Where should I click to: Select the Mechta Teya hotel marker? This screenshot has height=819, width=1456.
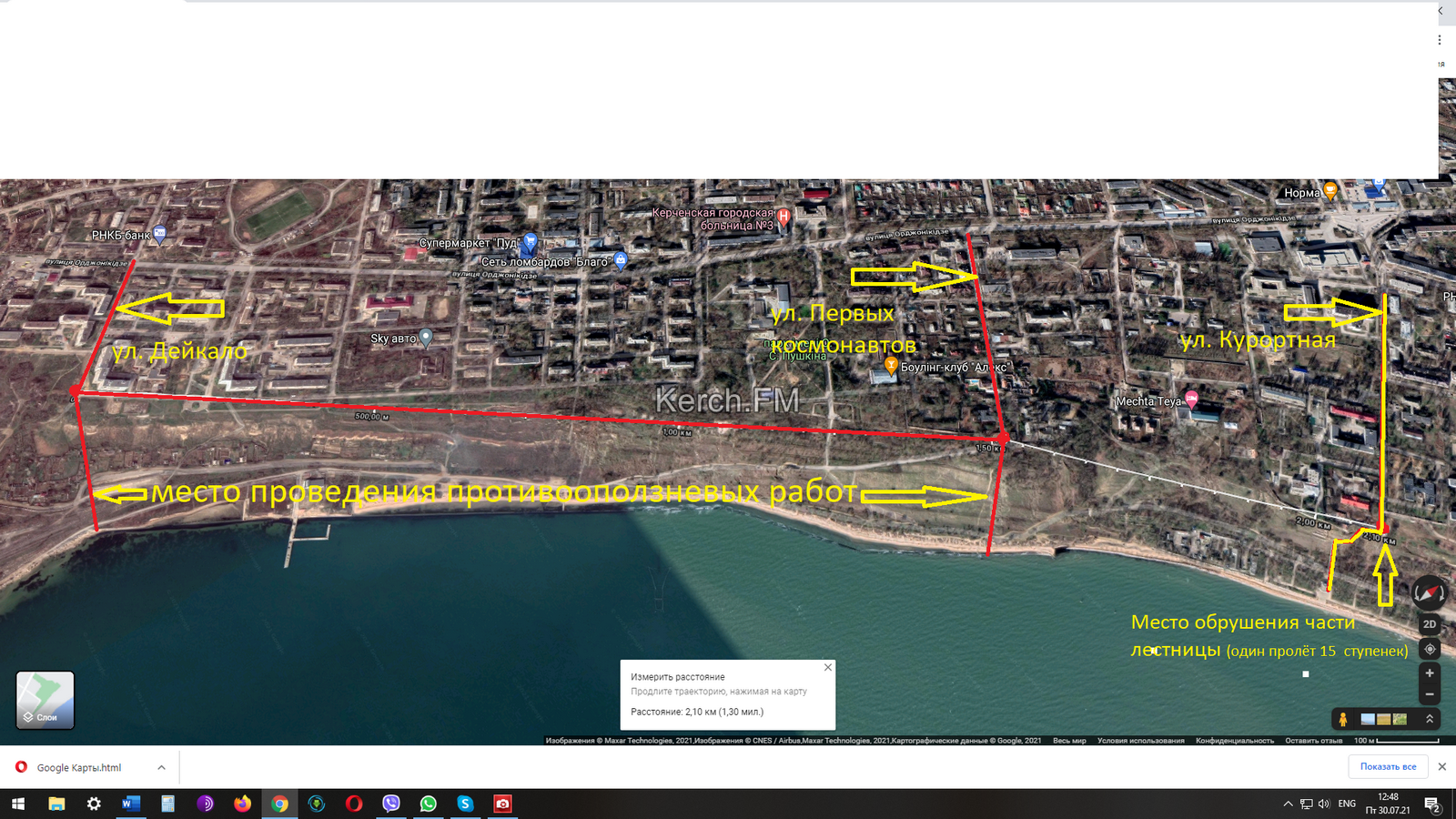click(1191, 399)
